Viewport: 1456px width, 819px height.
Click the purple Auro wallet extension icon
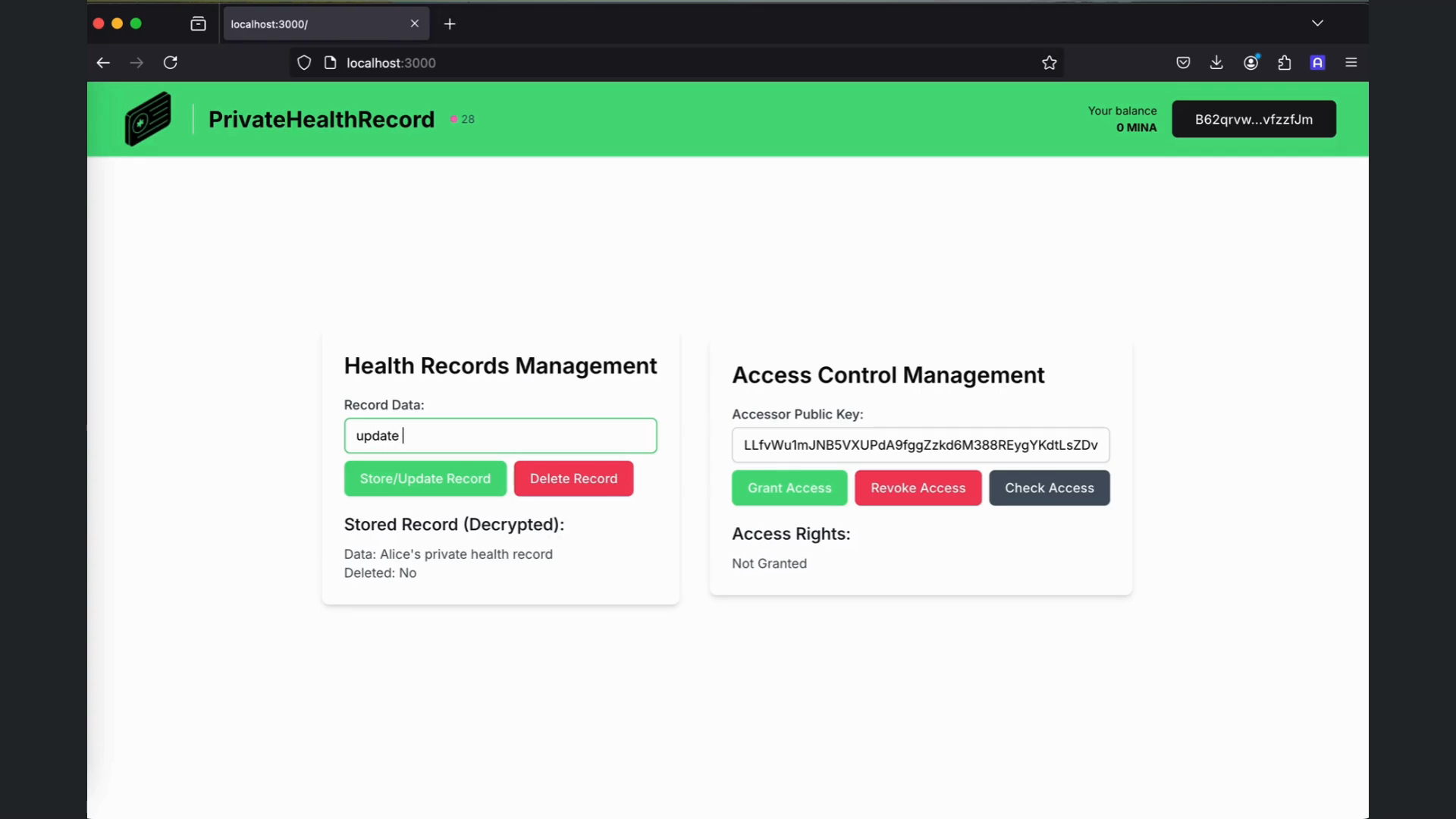(1318, 63)
